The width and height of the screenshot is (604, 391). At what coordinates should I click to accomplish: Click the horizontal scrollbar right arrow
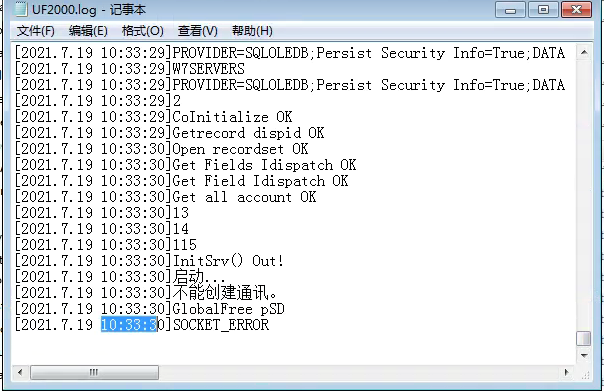tap(566, 372)
